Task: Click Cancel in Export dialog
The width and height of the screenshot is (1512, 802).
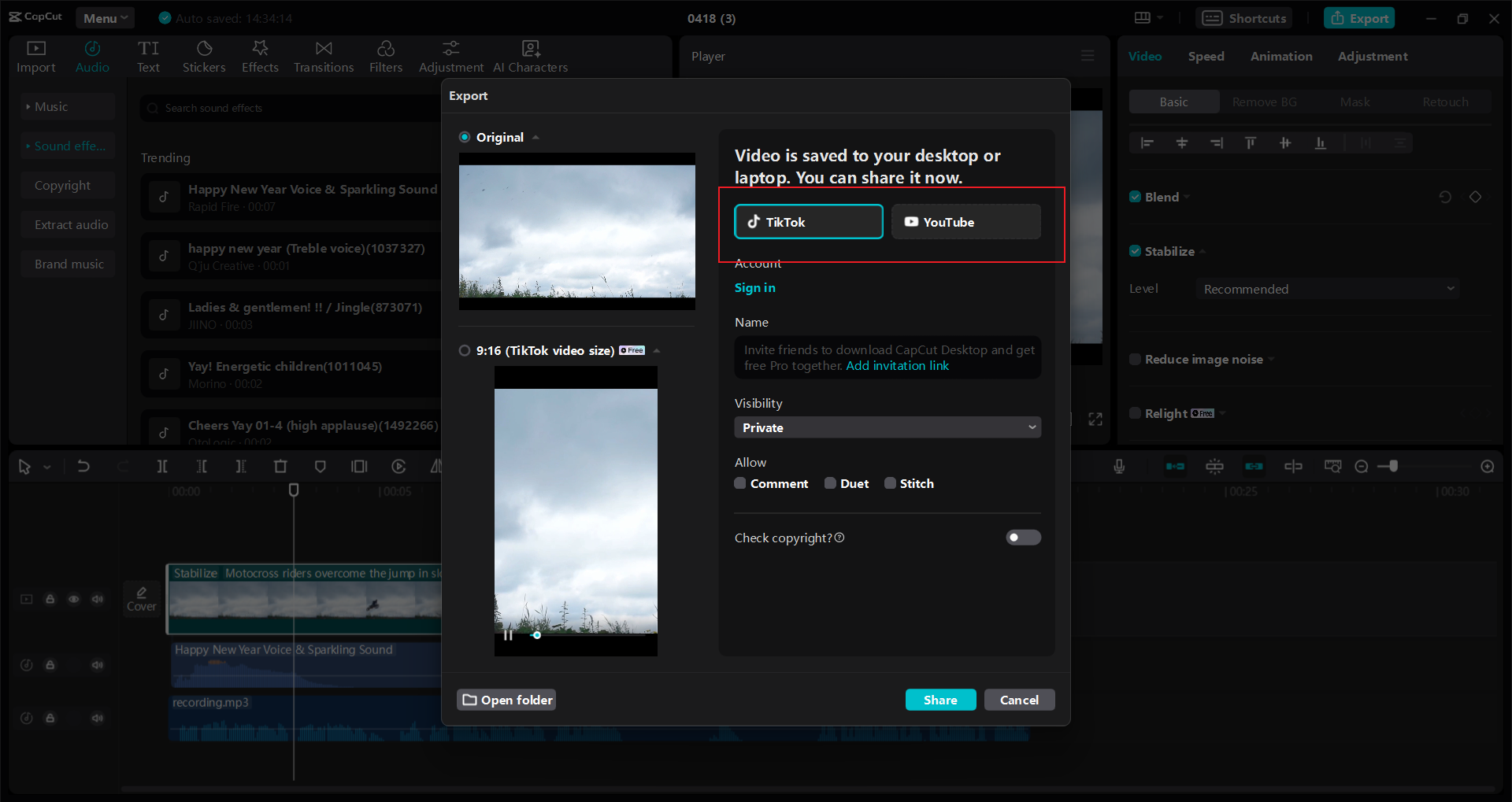Action: [1019, 700]
